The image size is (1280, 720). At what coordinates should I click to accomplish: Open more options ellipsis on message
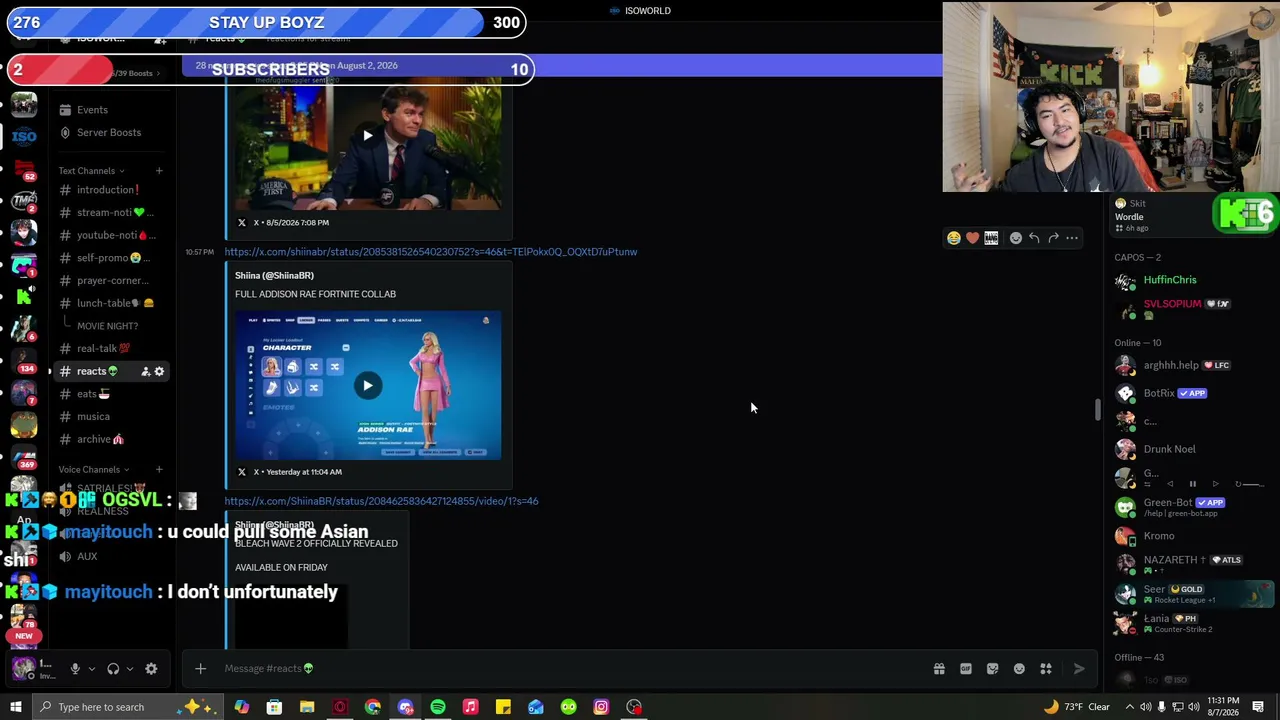1072,238
